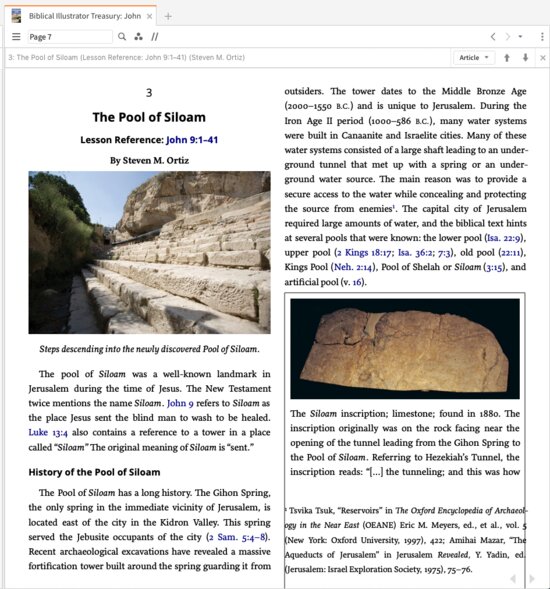Open the visual filters dots icon
550x589 pixels.
point(139,36)
